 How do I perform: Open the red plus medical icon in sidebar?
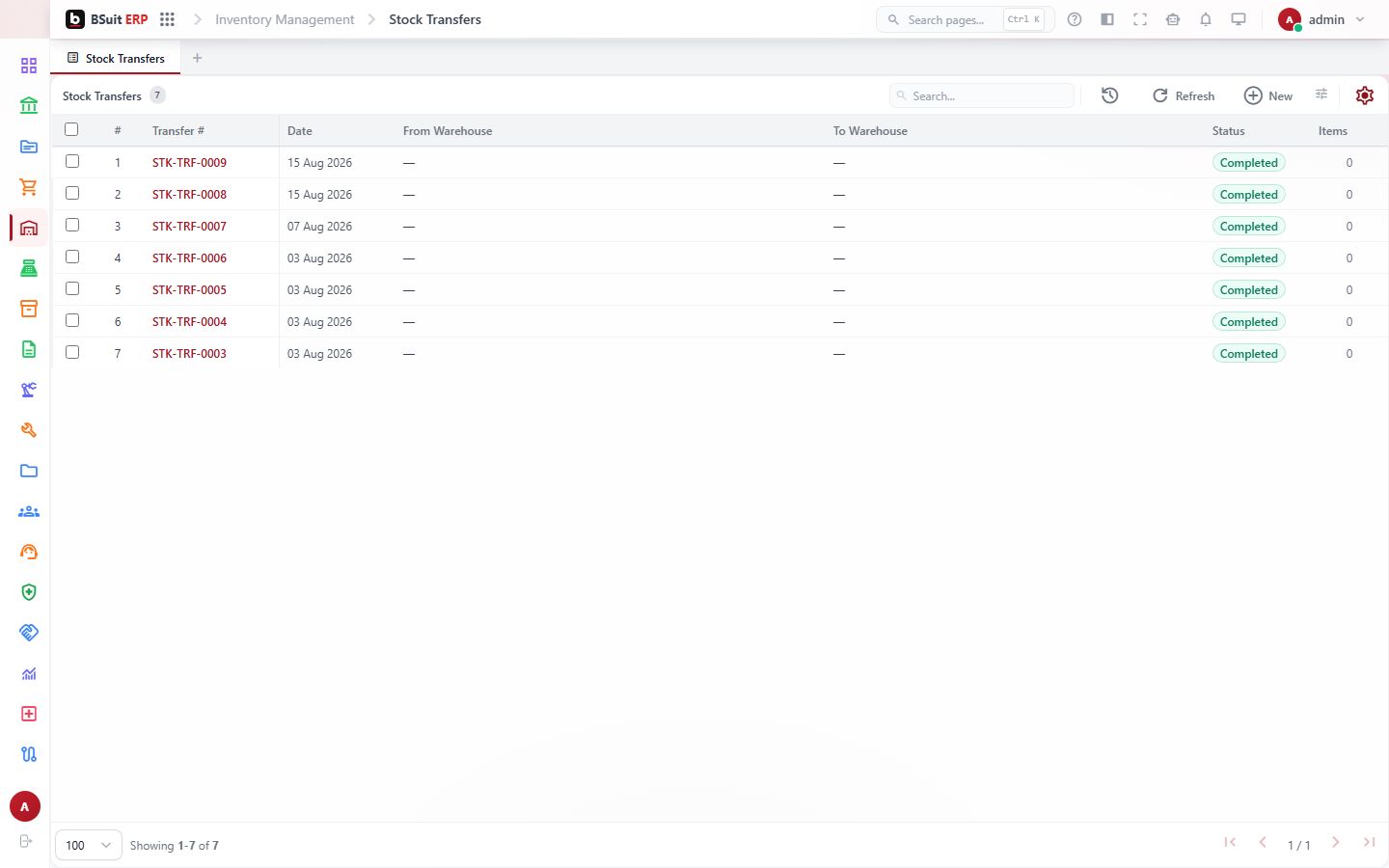pos(29,714)
